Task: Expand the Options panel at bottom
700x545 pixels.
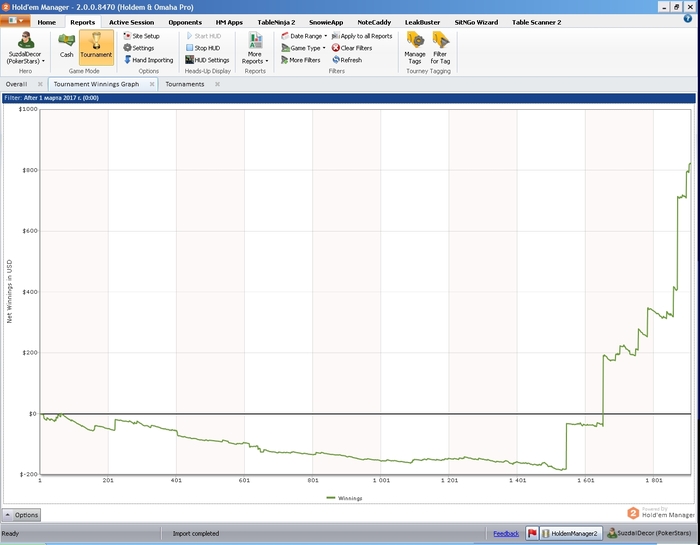Action: pos(21,515)
